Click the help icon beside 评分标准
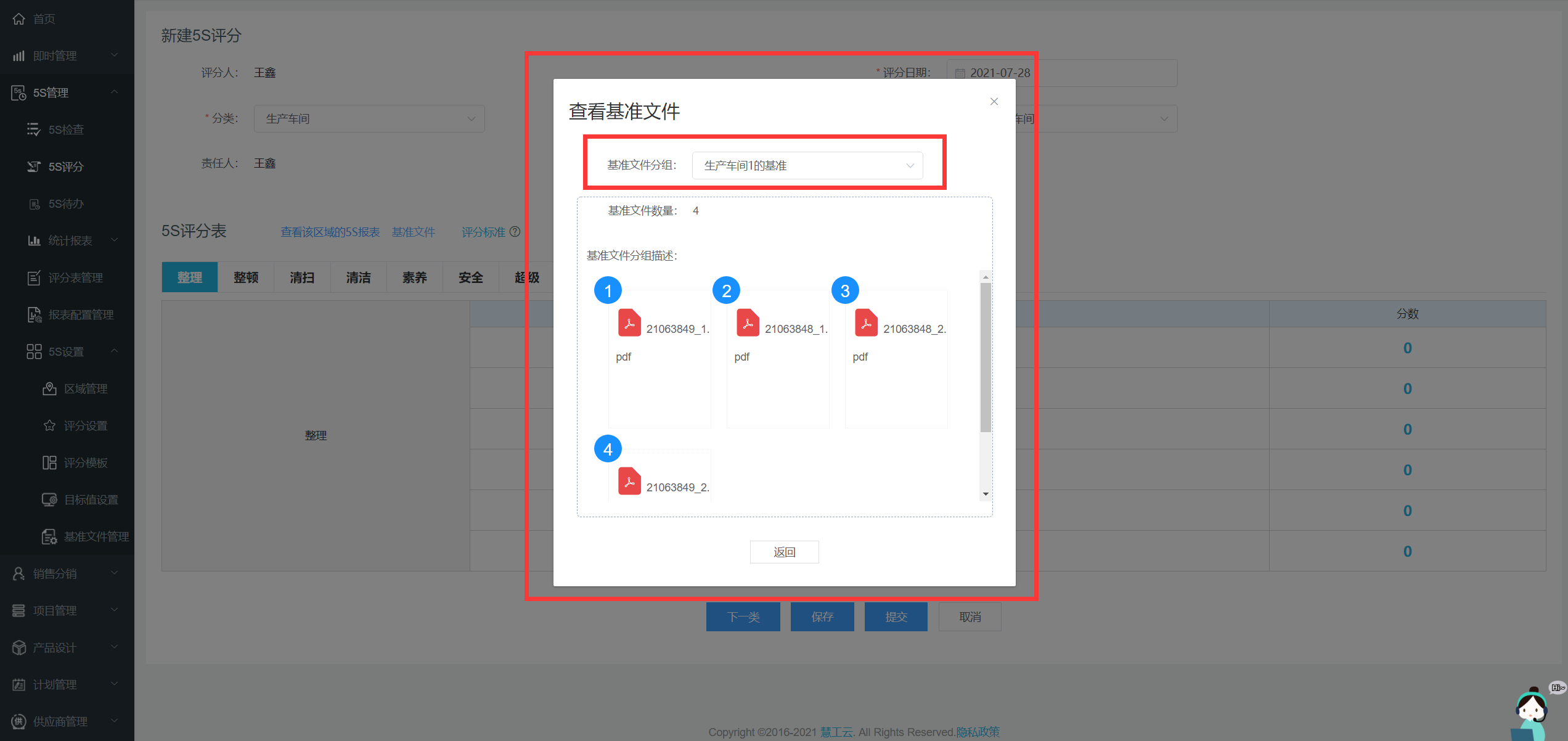The height and width of the screenshot is (741, 1568). 515,232
